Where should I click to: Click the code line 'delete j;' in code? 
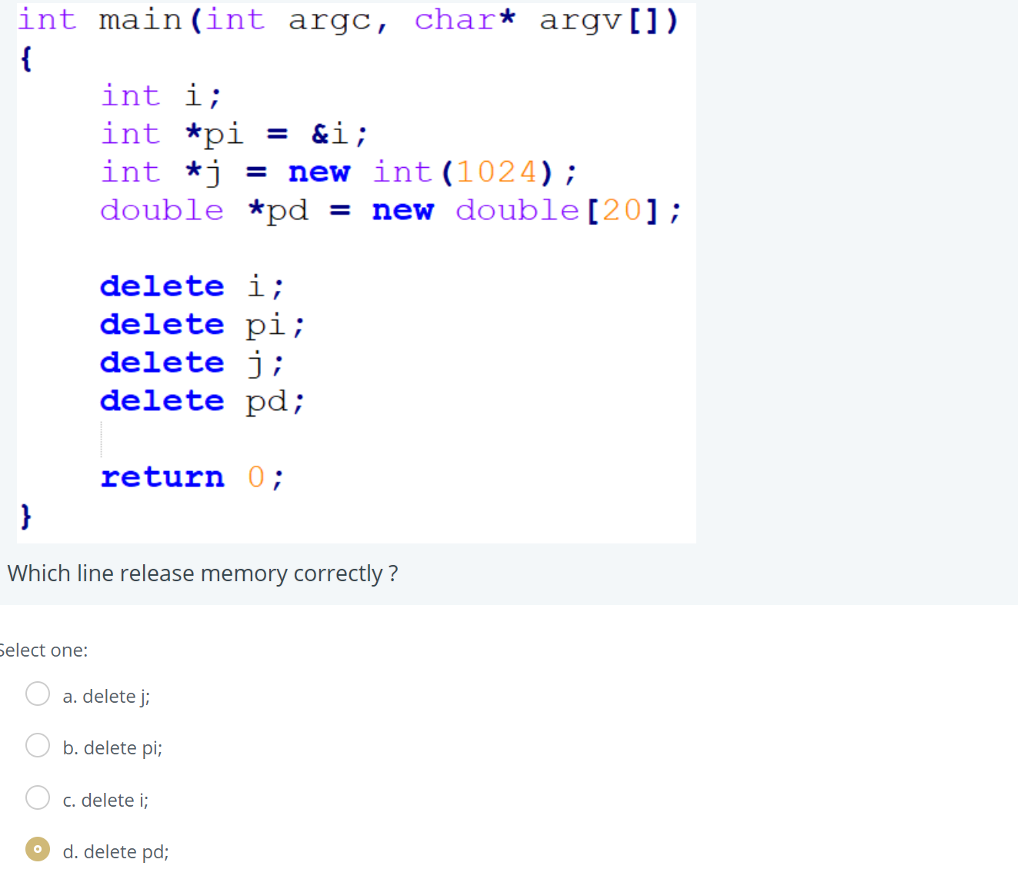tap(193, 363)
